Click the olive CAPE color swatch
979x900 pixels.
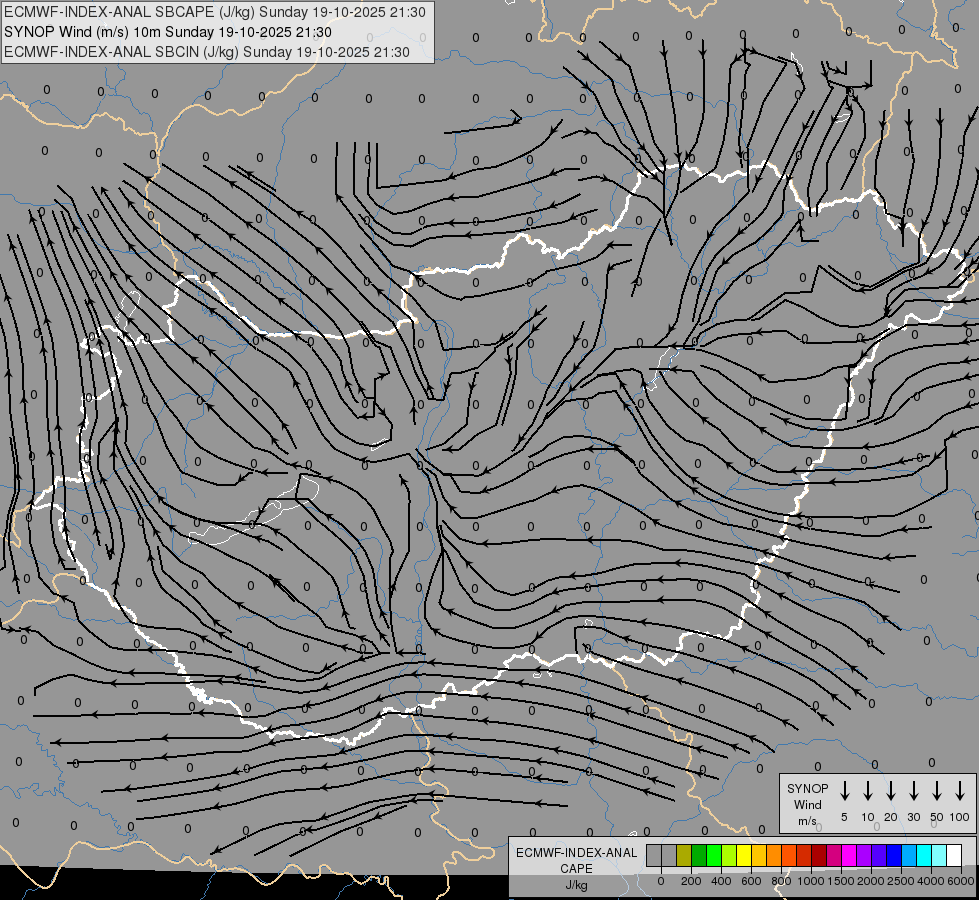684,855
